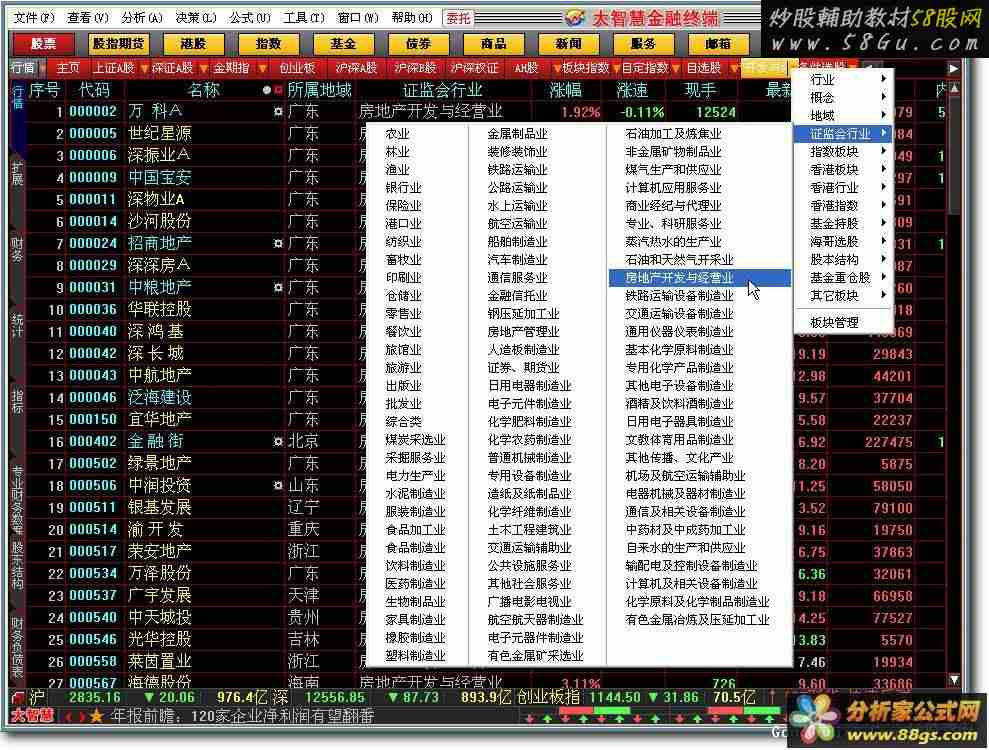Switch to the 沪深权证 tab
989x750 pixels.
click(475, 68)
